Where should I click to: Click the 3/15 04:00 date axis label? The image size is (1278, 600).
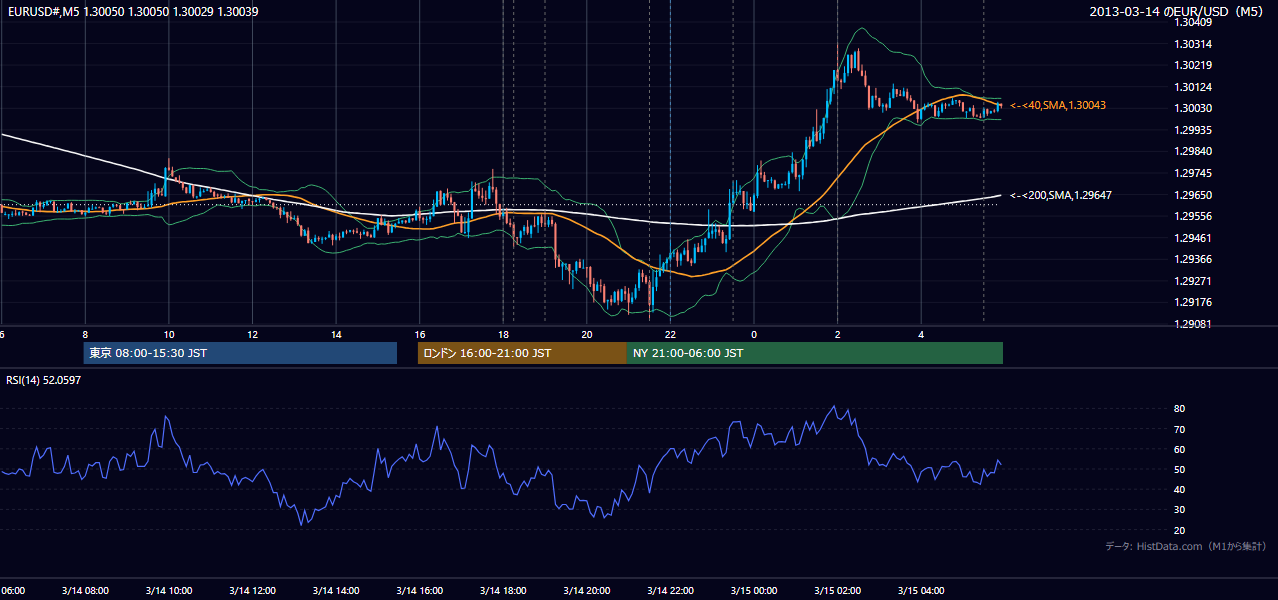point(921,590)
